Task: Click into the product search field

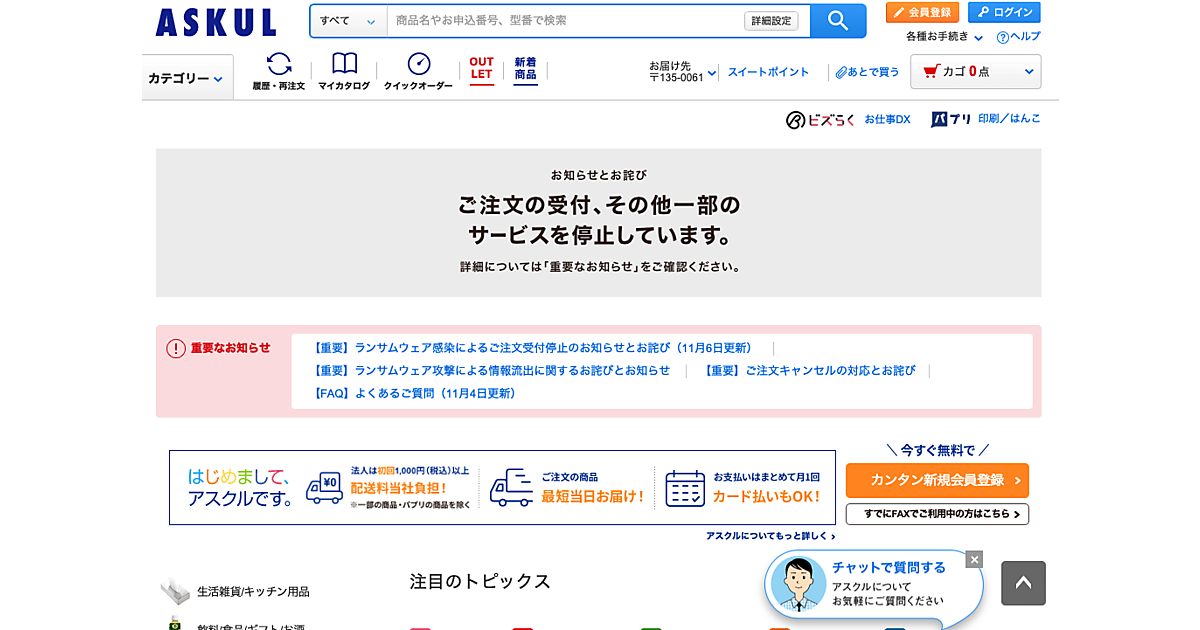Action: pyautogui.click(x=565, y=21)
